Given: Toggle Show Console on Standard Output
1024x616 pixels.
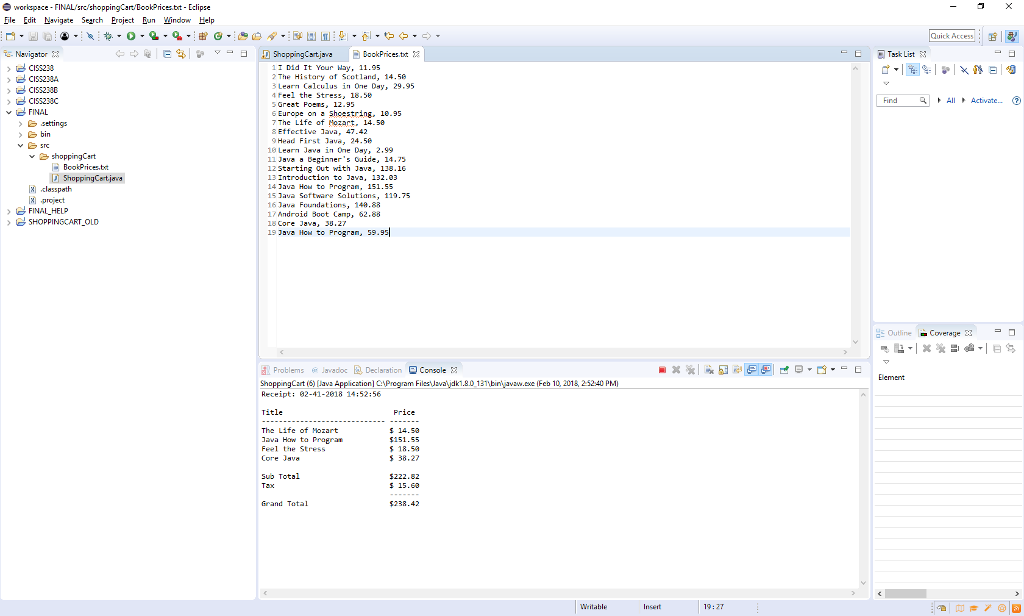Looking at the screenshot, I should [749, 369].
